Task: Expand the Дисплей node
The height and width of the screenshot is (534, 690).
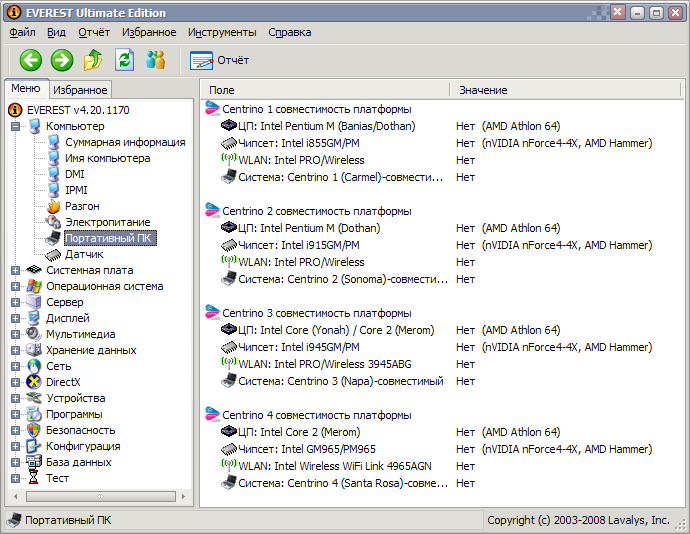Action: coord(15,318)
